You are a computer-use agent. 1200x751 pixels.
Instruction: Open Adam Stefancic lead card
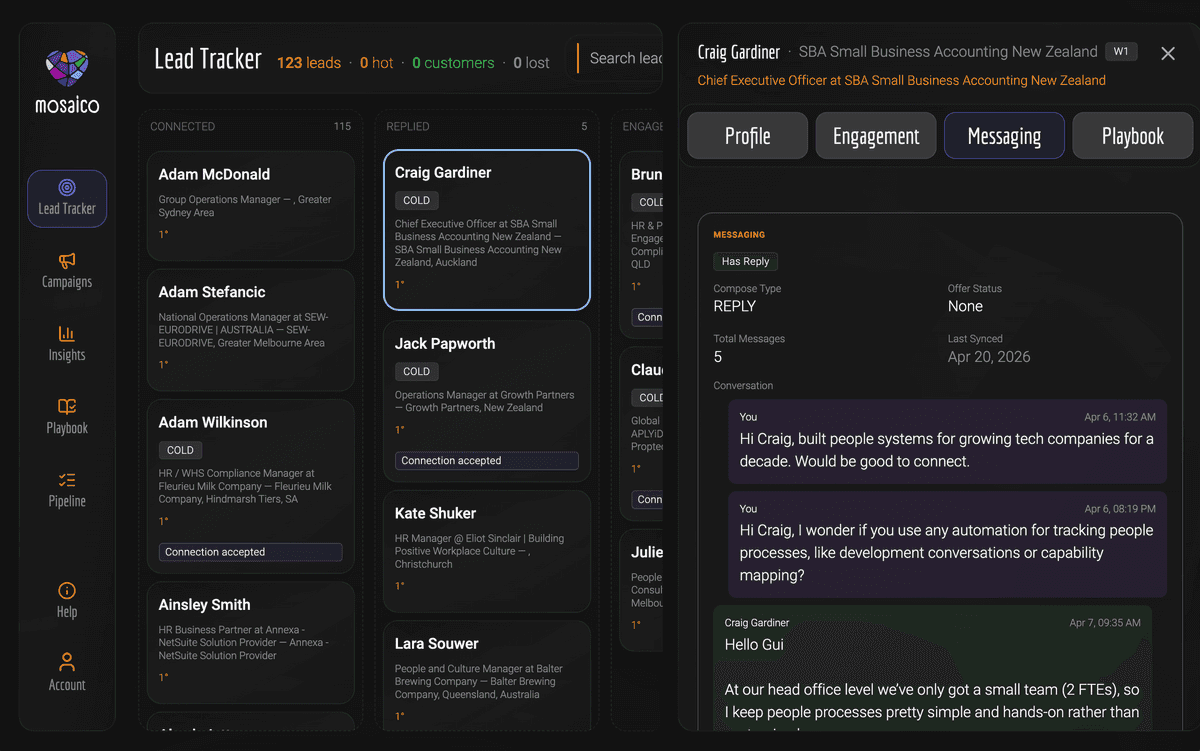tap(251, 329)
